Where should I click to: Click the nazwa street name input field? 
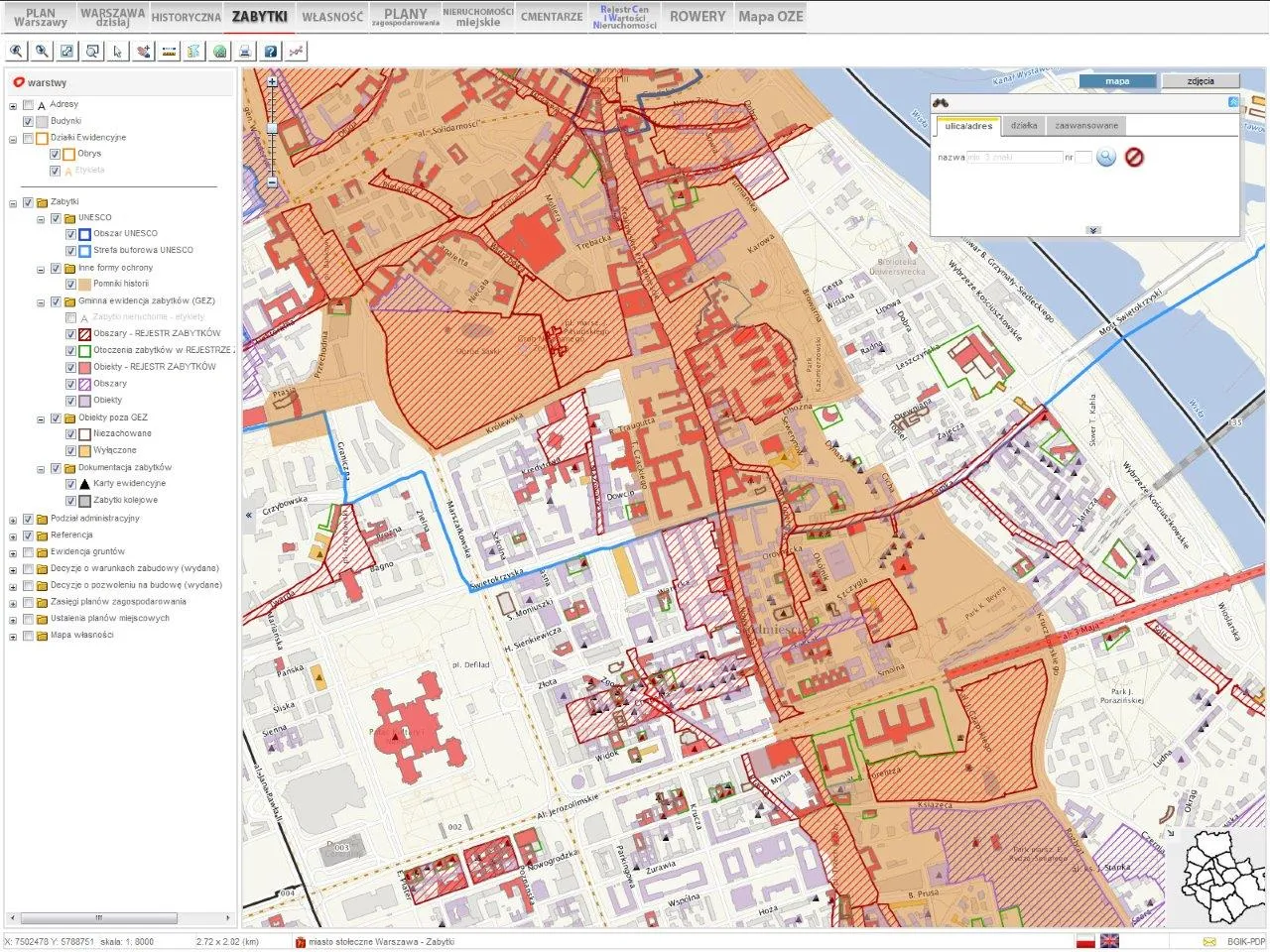click(x=1014, y=158)
